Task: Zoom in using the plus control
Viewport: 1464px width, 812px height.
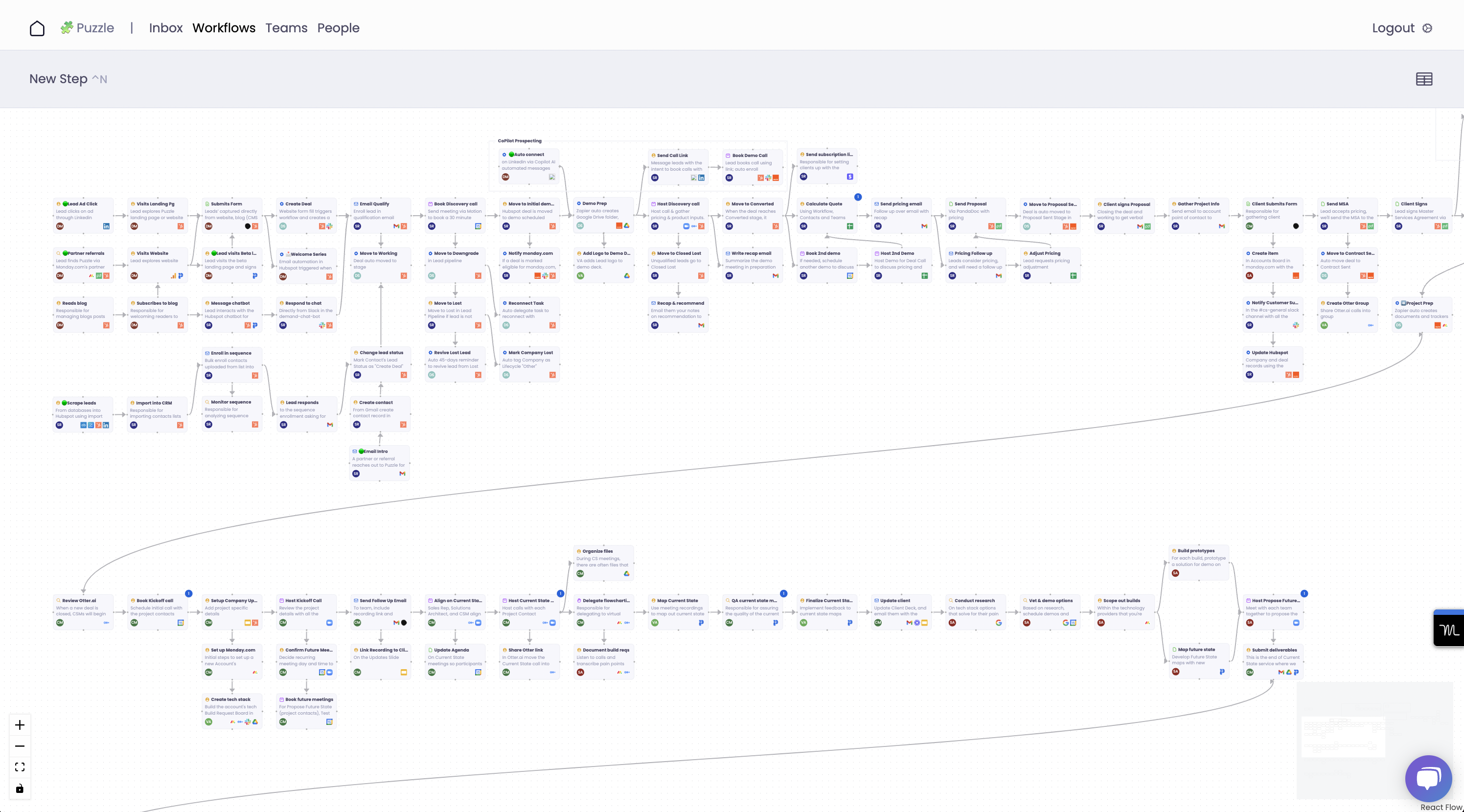Action: 20,724
